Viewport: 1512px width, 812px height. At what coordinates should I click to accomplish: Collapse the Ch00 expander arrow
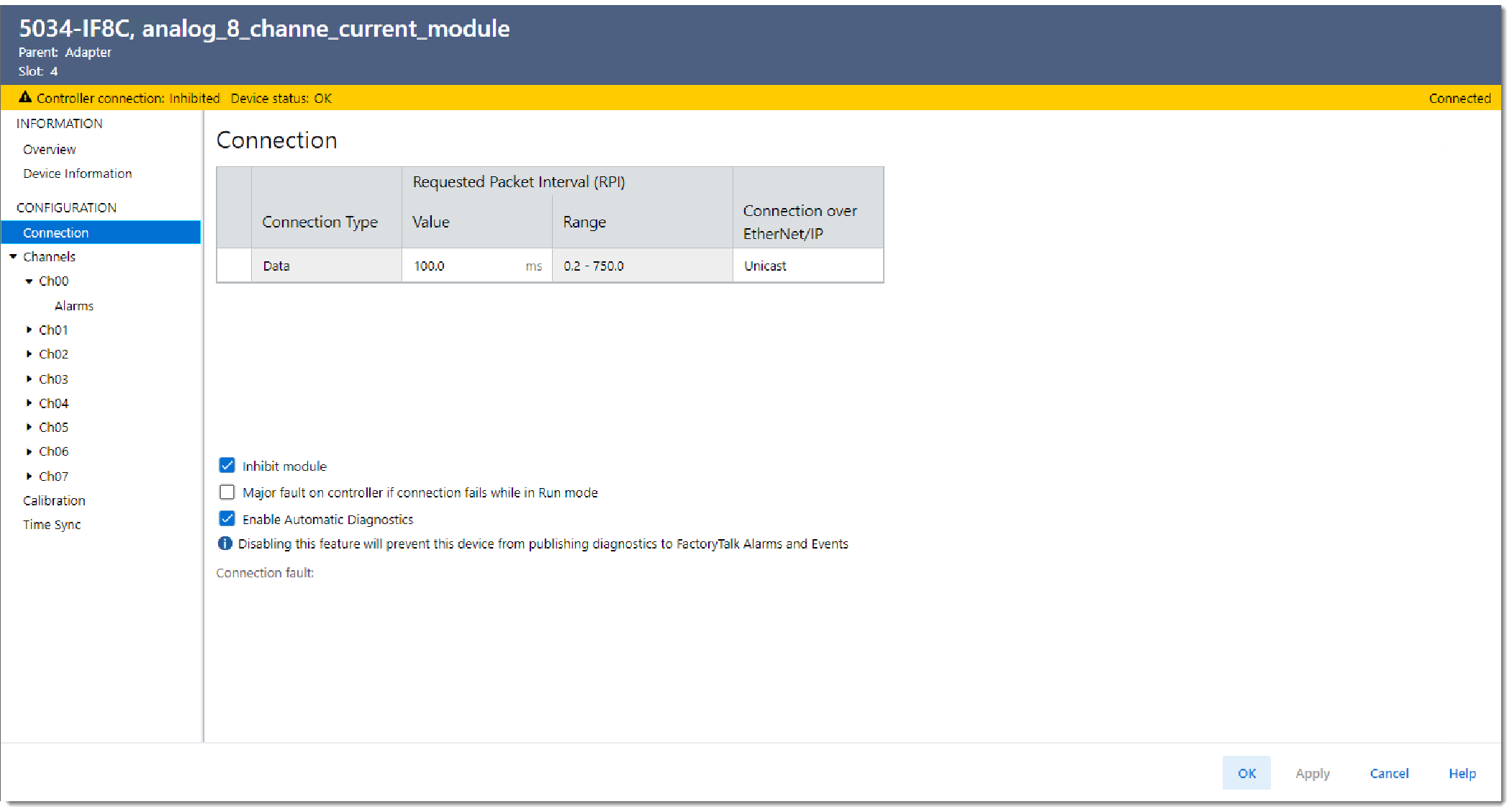29,281
